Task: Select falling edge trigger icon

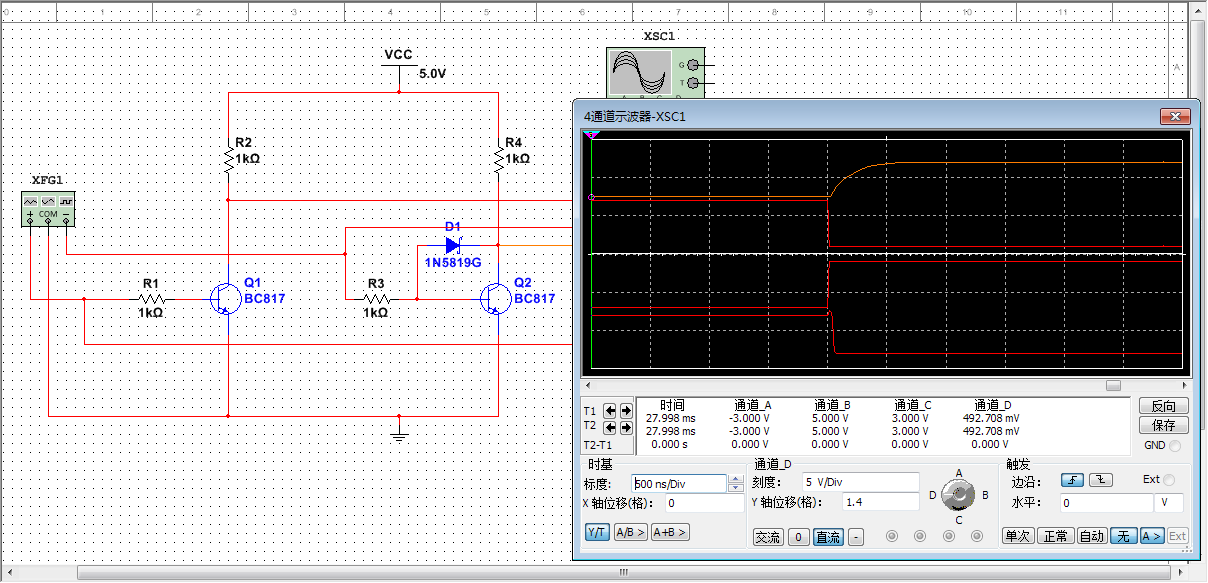Action: [1099, 480]
